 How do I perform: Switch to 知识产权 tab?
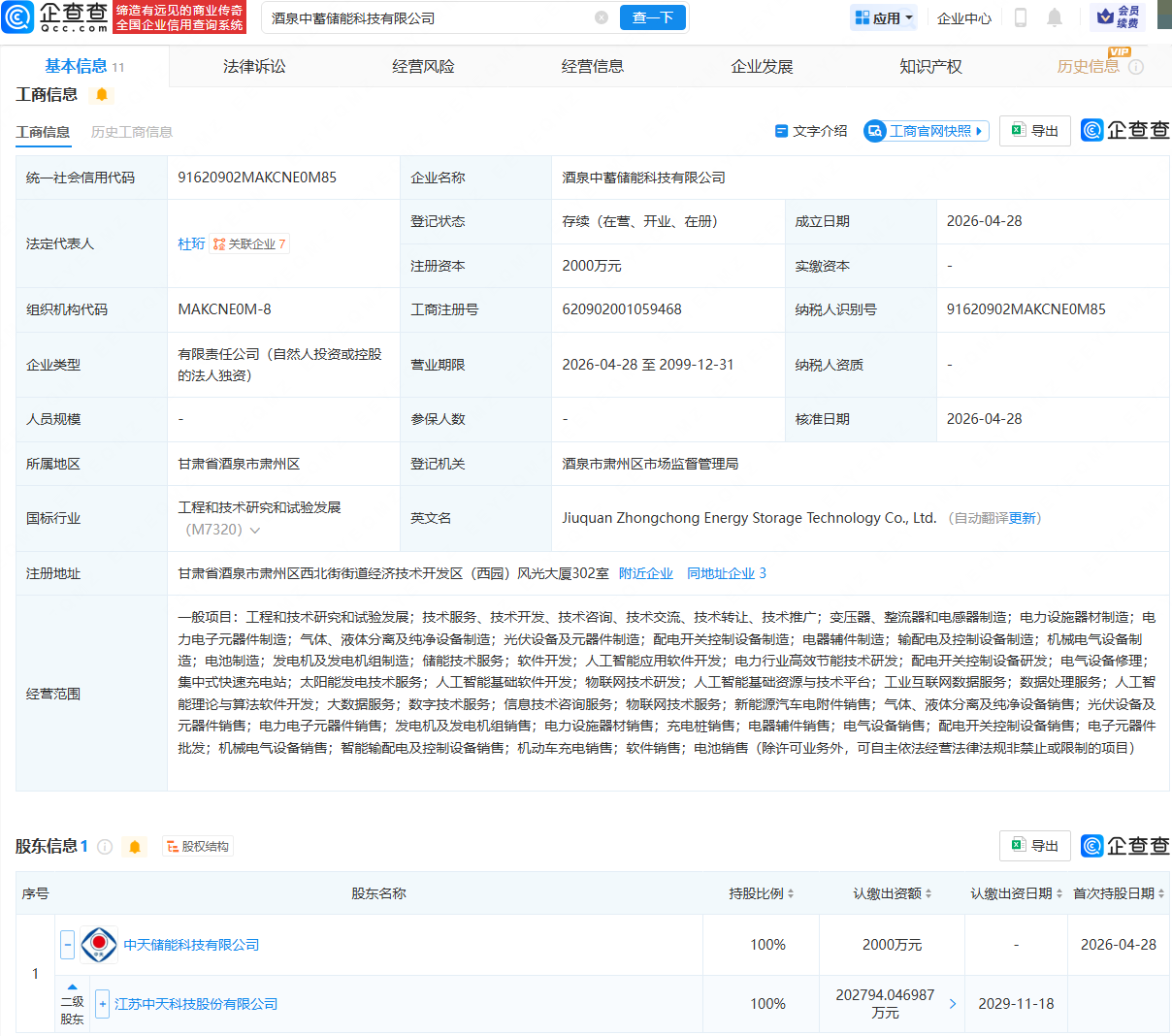pos(930,66)
